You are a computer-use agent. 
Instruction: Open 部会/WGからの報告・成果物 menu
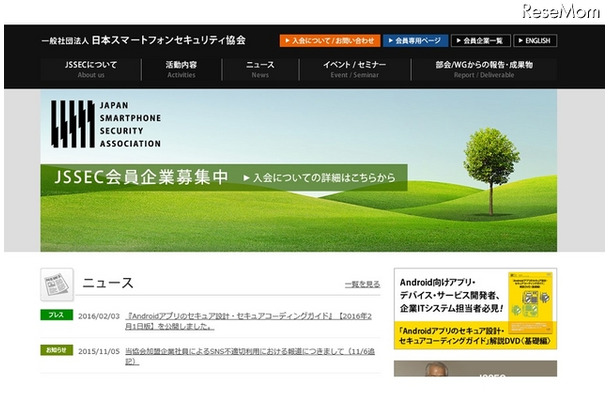coord(484,69)
